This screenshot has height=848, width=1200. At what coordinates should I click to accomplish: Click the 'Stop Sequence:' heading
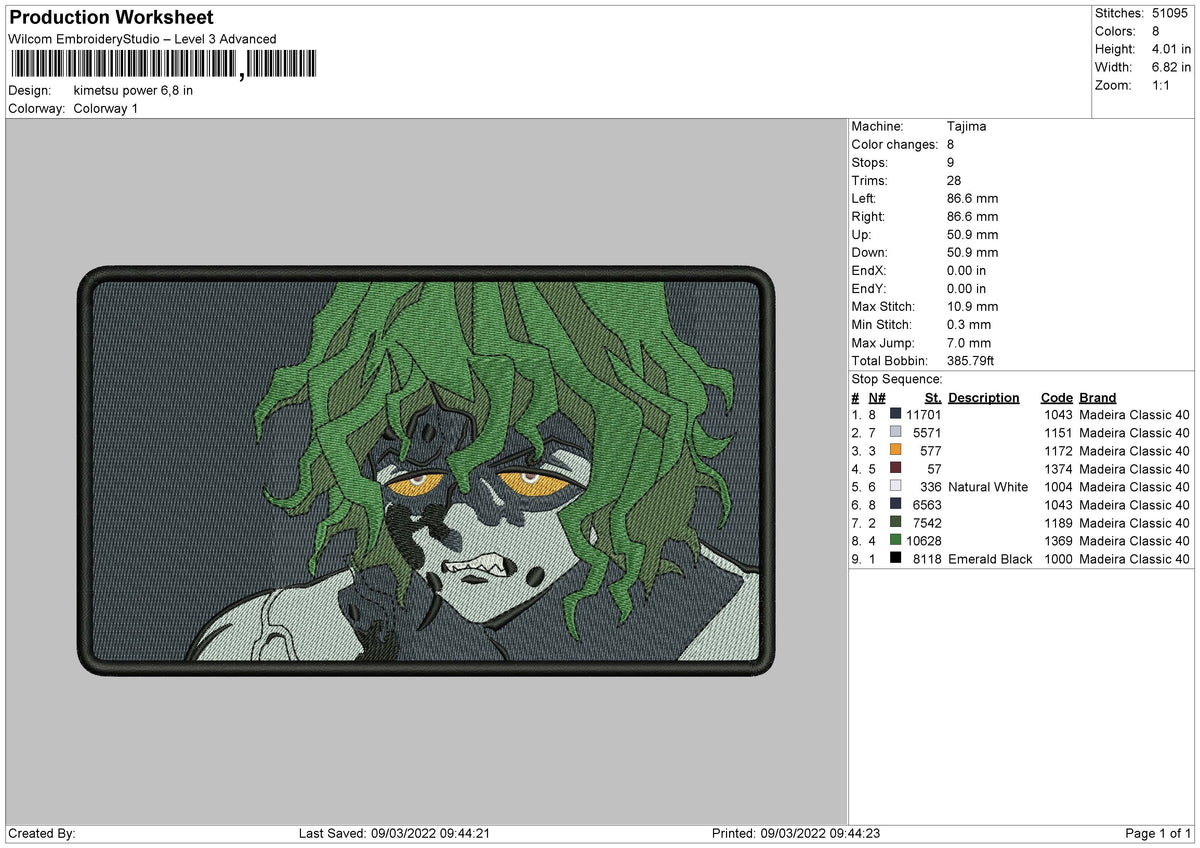tap(896, 379)
